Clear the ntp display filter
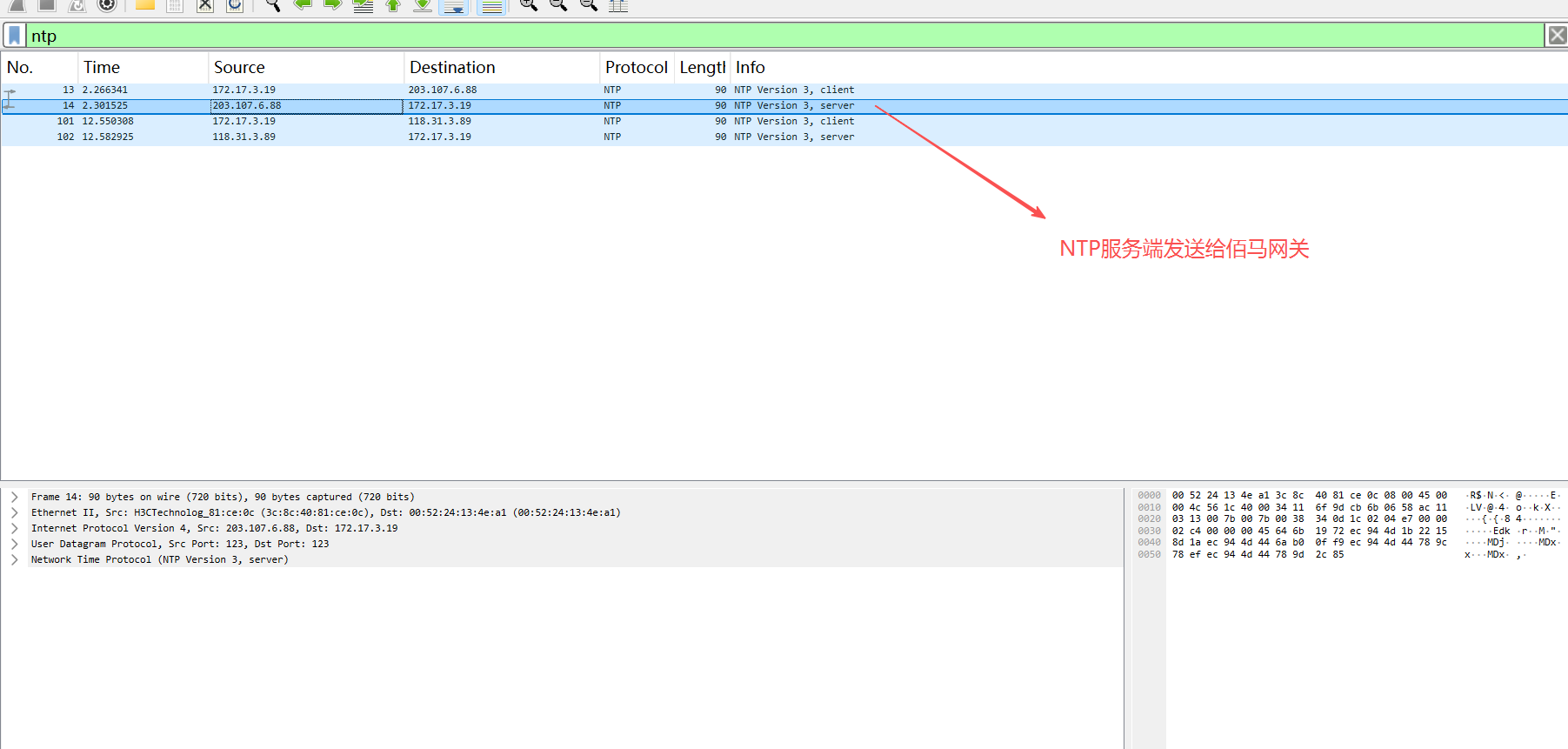The width and height of the screenshot is (1568, 749). coord(1557,36)
